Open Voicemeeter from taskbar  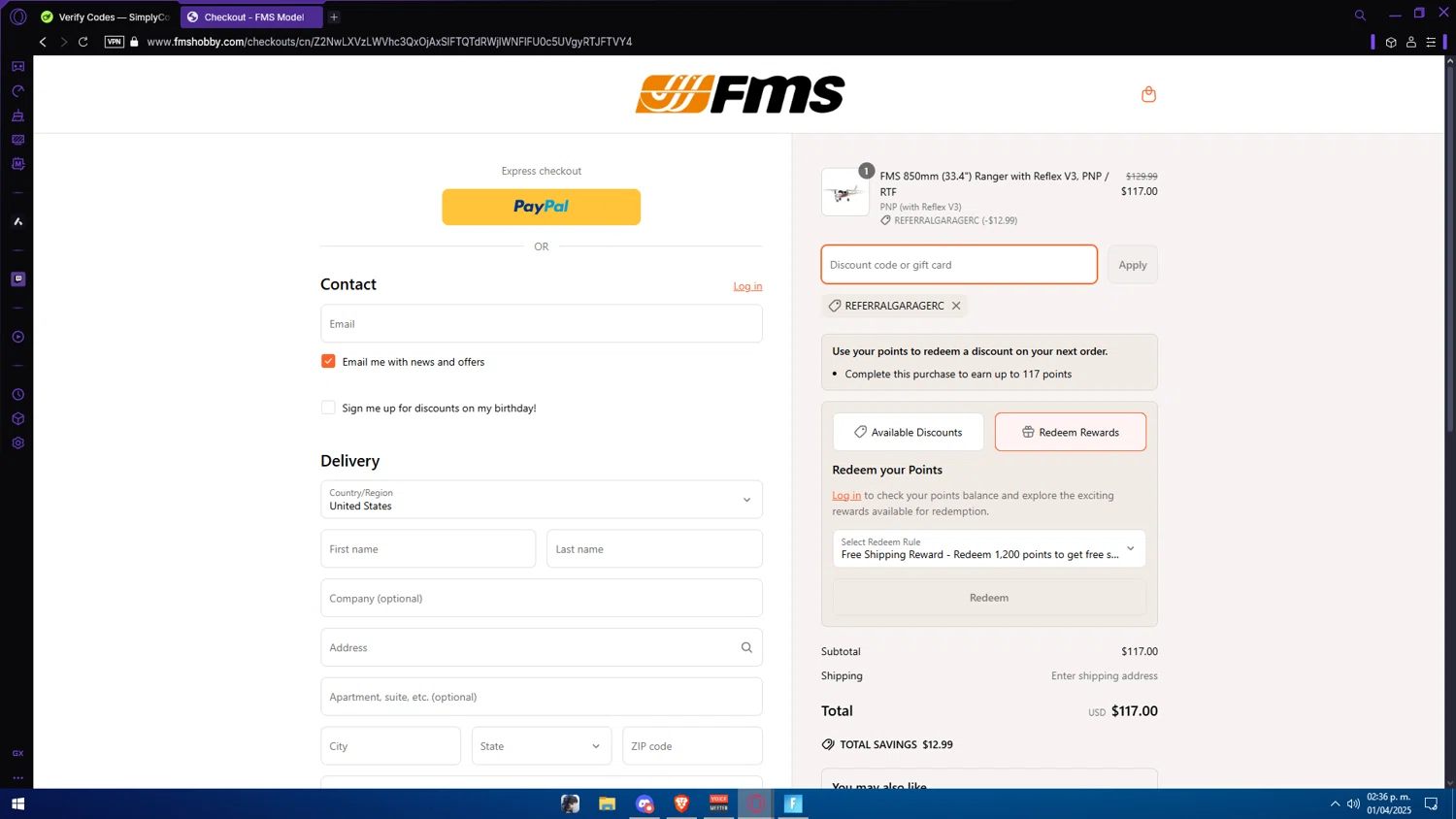coord(718,803)
